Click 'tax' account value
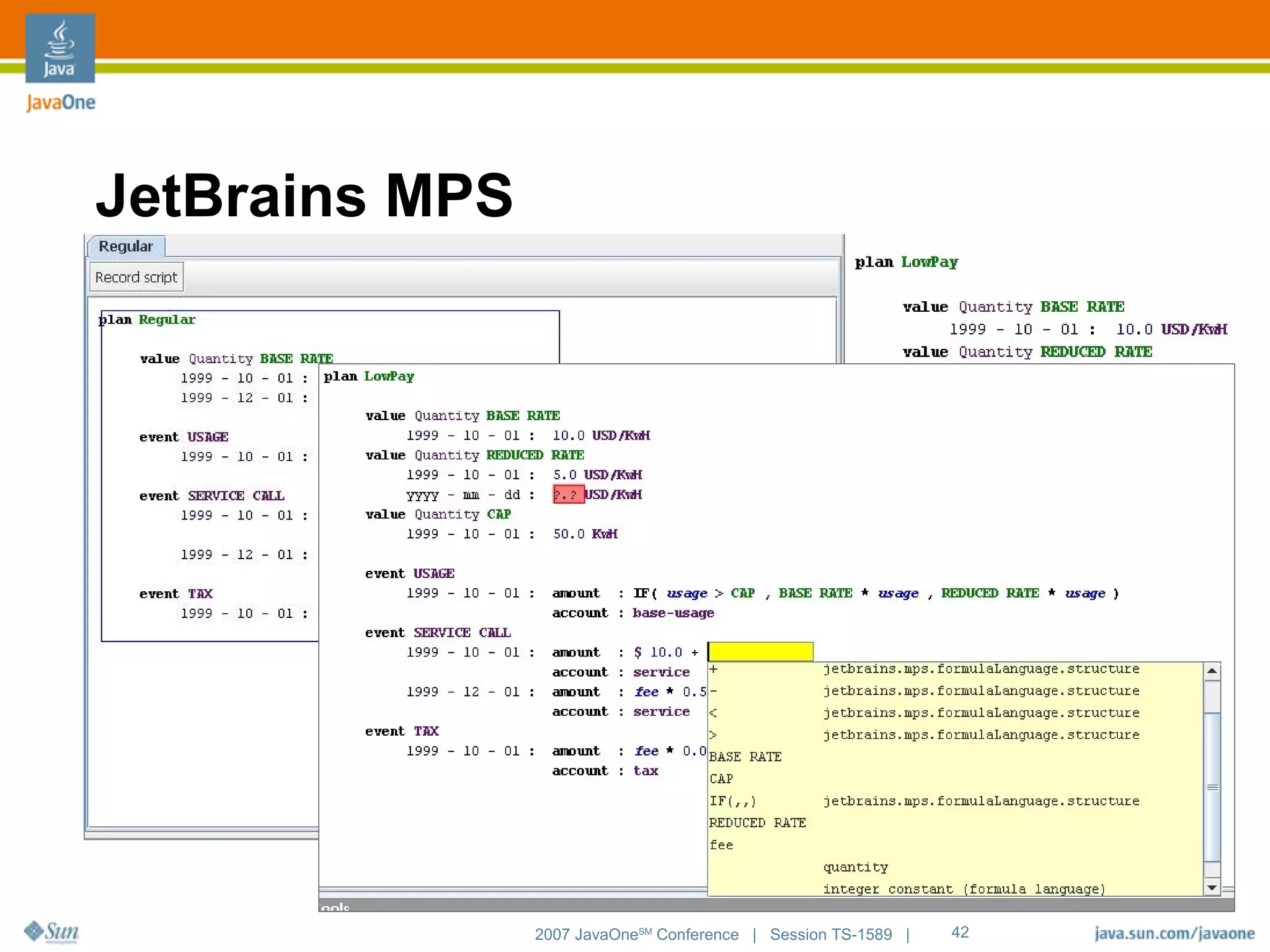1270x952 pixels. (x=646, y=771)
